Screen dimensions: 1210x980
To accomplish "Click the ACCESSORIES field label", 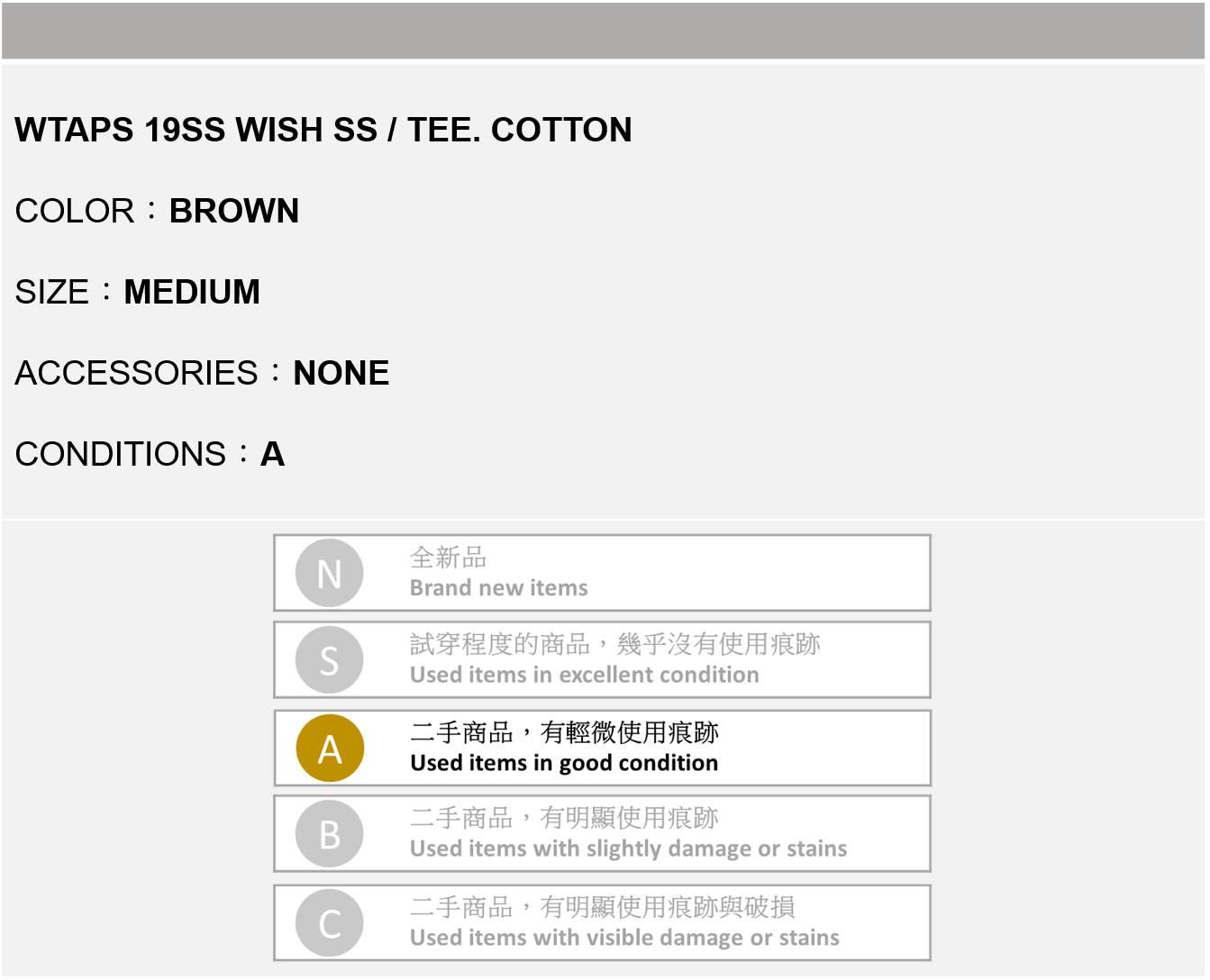I will (137, 373).
